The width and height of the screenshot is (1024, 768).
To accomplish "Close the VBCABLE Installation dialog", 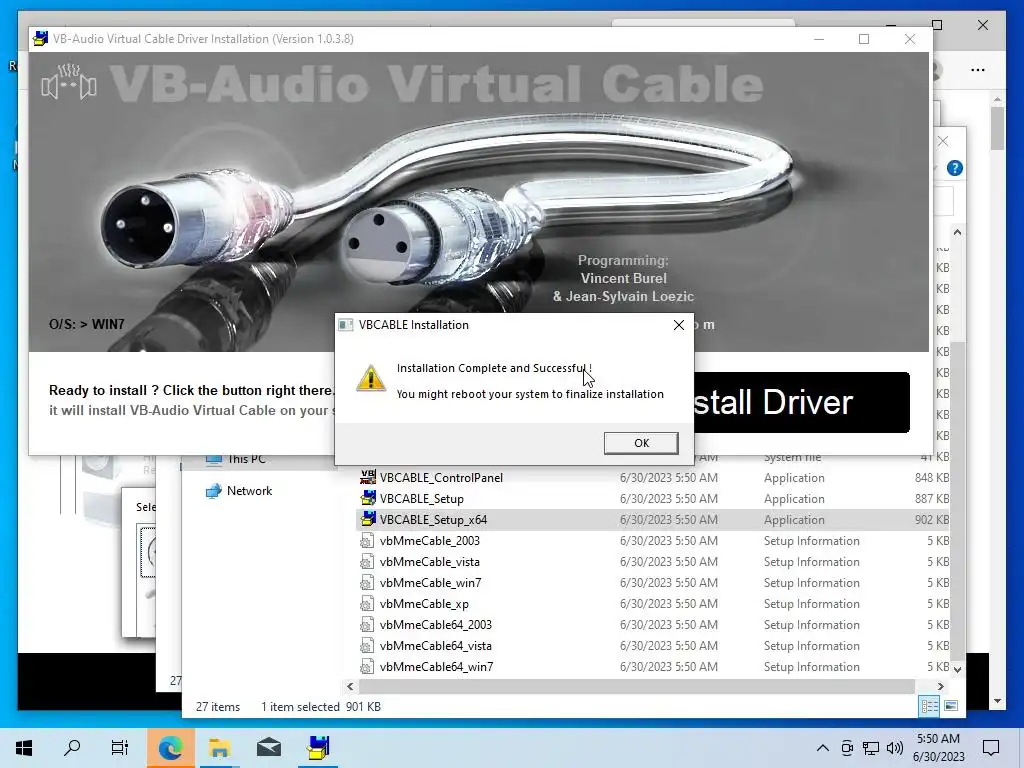I will point(679,325).
